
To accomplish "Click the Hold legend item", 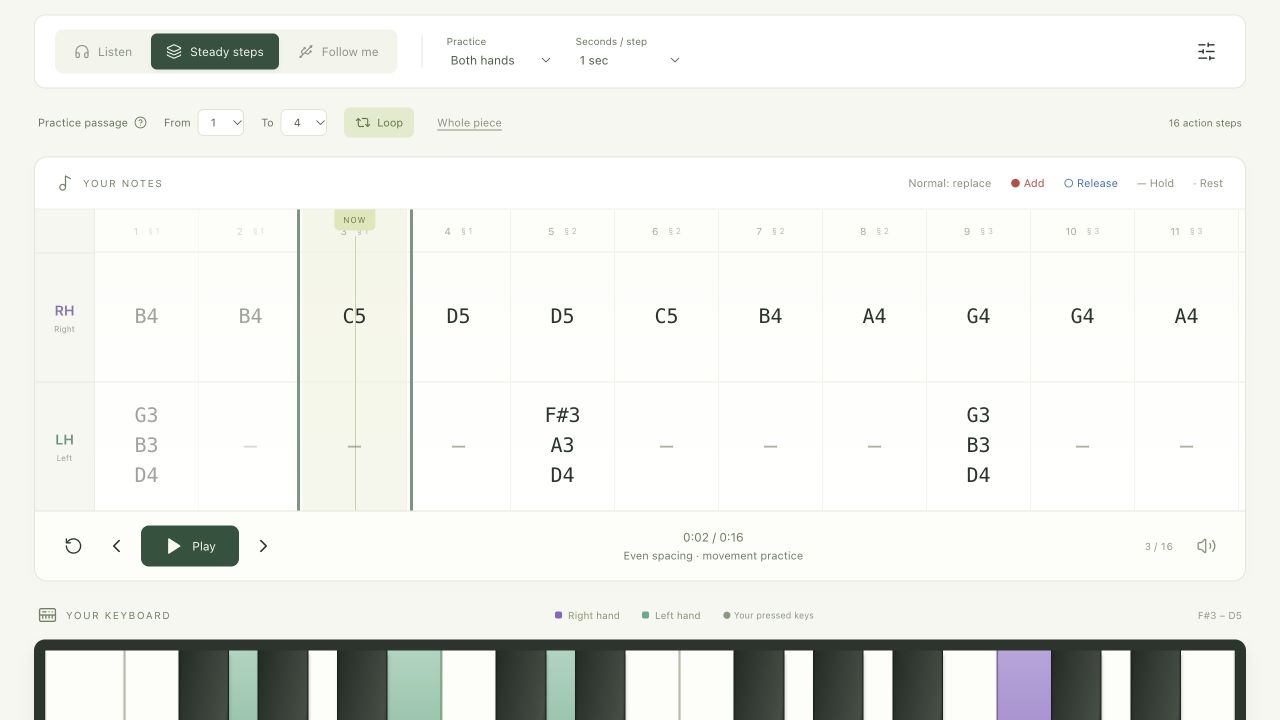I will pos(1155,183).
